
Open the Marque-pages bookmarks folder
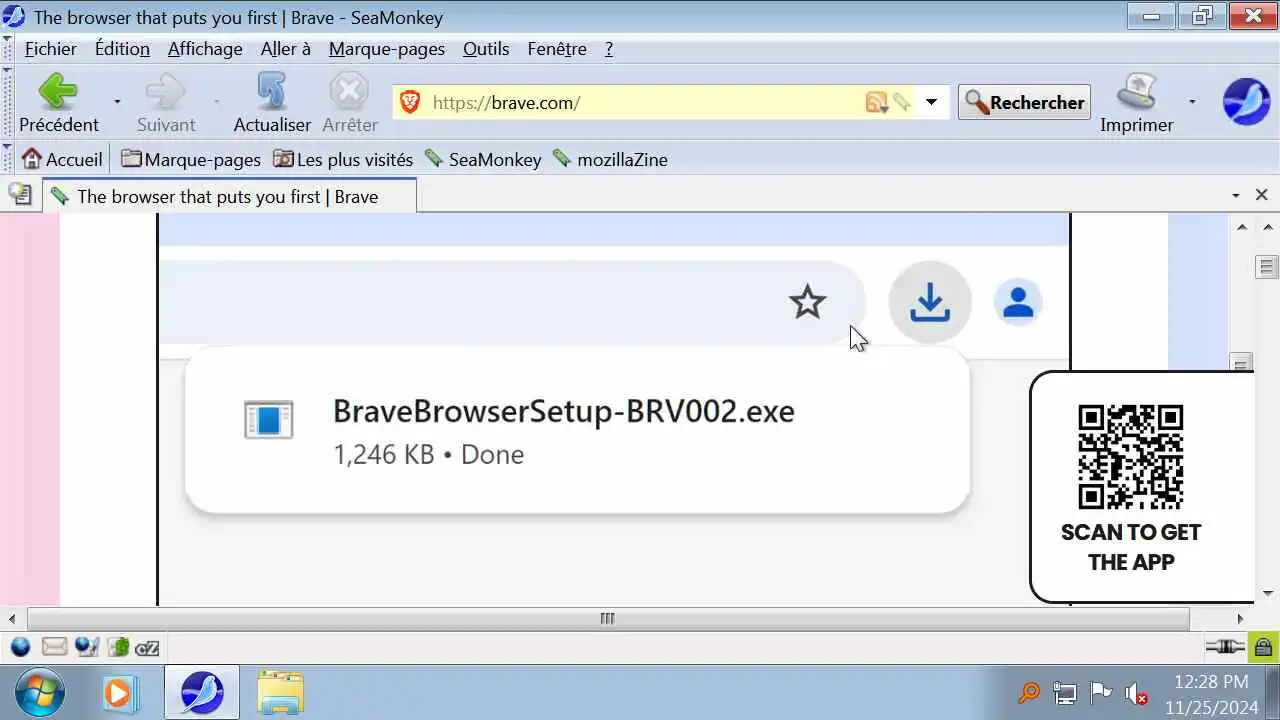point(190,159)
